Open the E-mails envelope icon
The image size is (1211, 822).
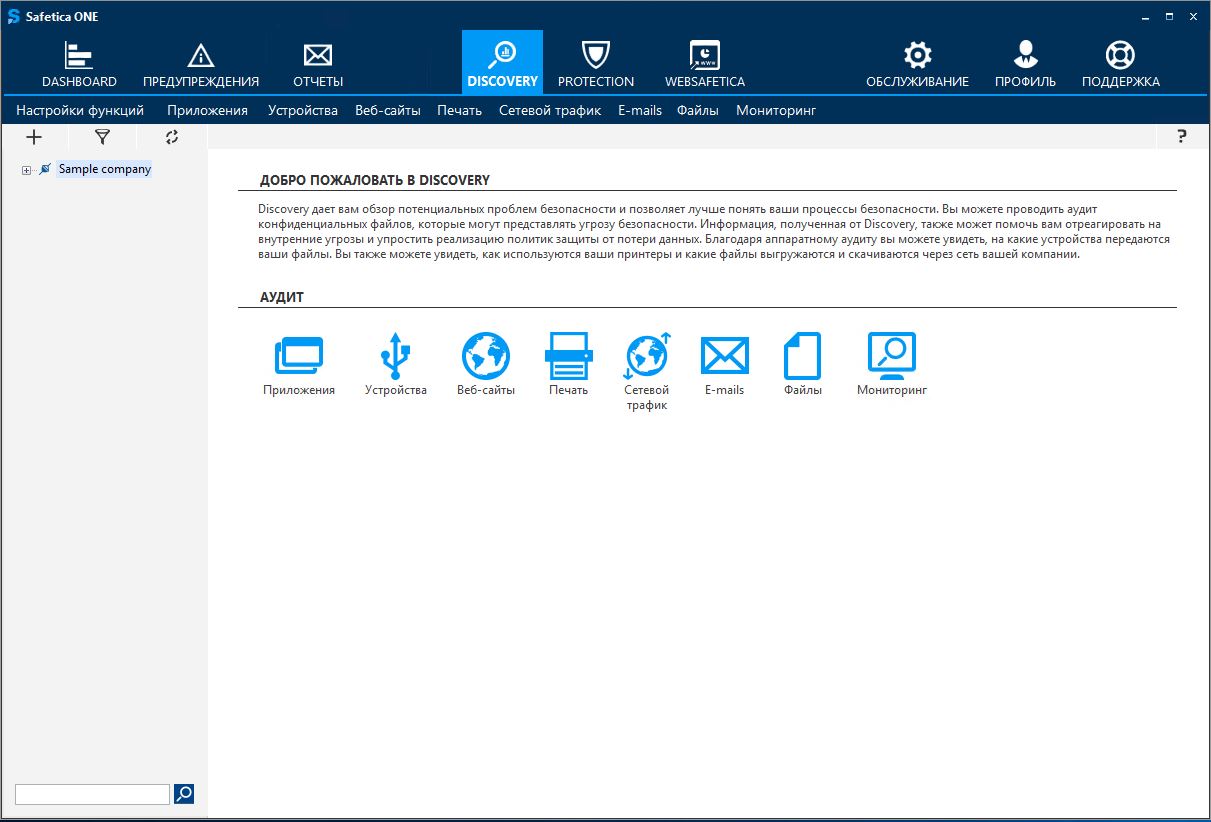pyautogui.click(x=724, y=357)
